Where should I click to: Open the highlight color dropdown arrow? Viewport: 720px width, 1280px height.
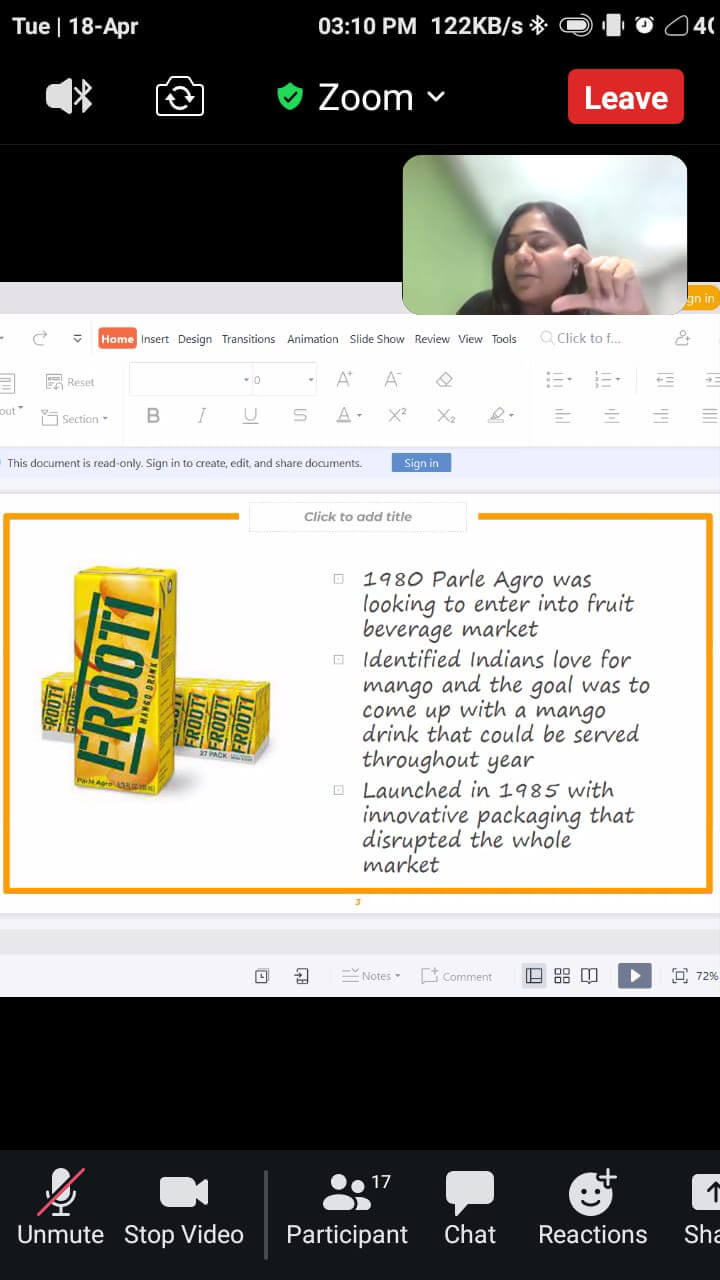(511, 416)
